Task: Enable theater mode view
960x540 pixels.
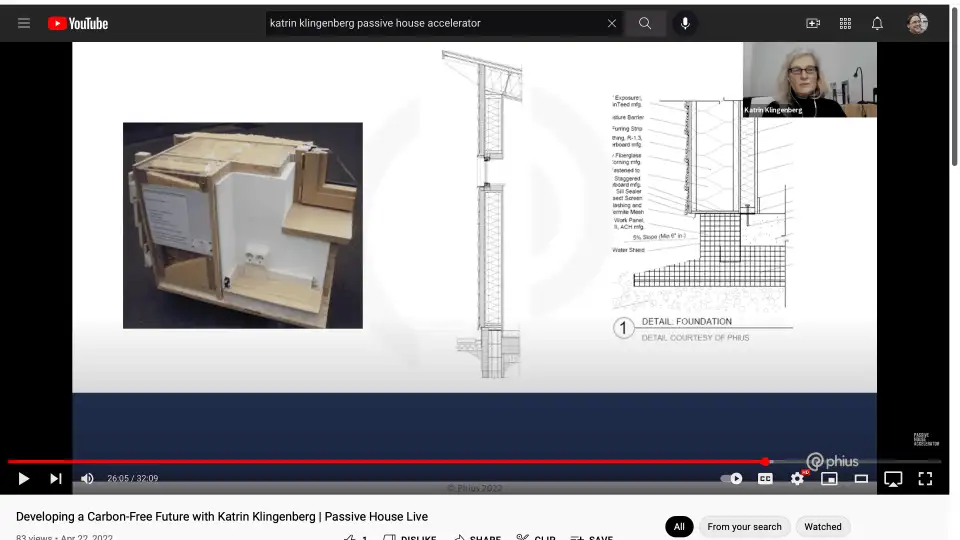Action: tap(861, 478)
